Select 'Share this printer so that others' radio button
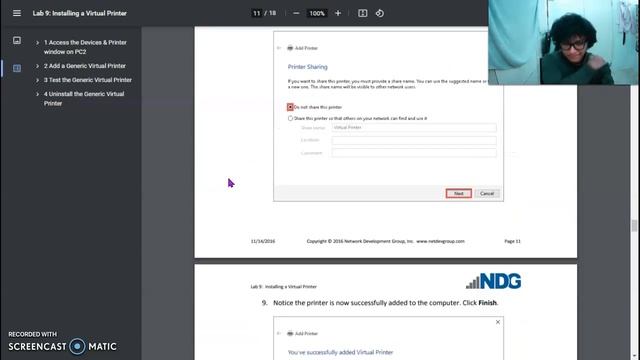This screenshot has height=360, width=640. [290, 118]
